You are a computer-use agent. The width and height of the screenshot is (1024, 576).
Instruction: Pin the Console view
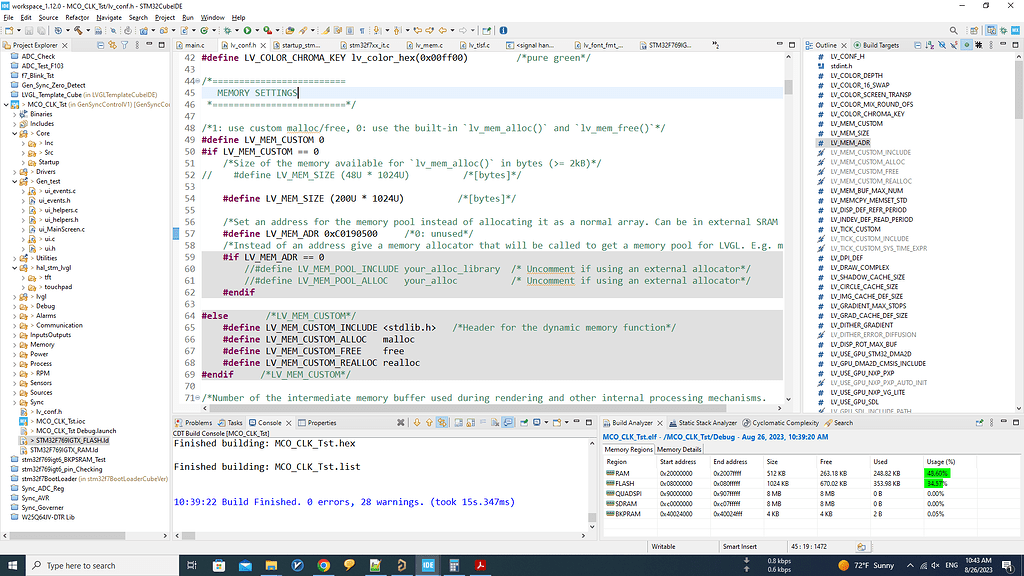[x=524, y=422]
